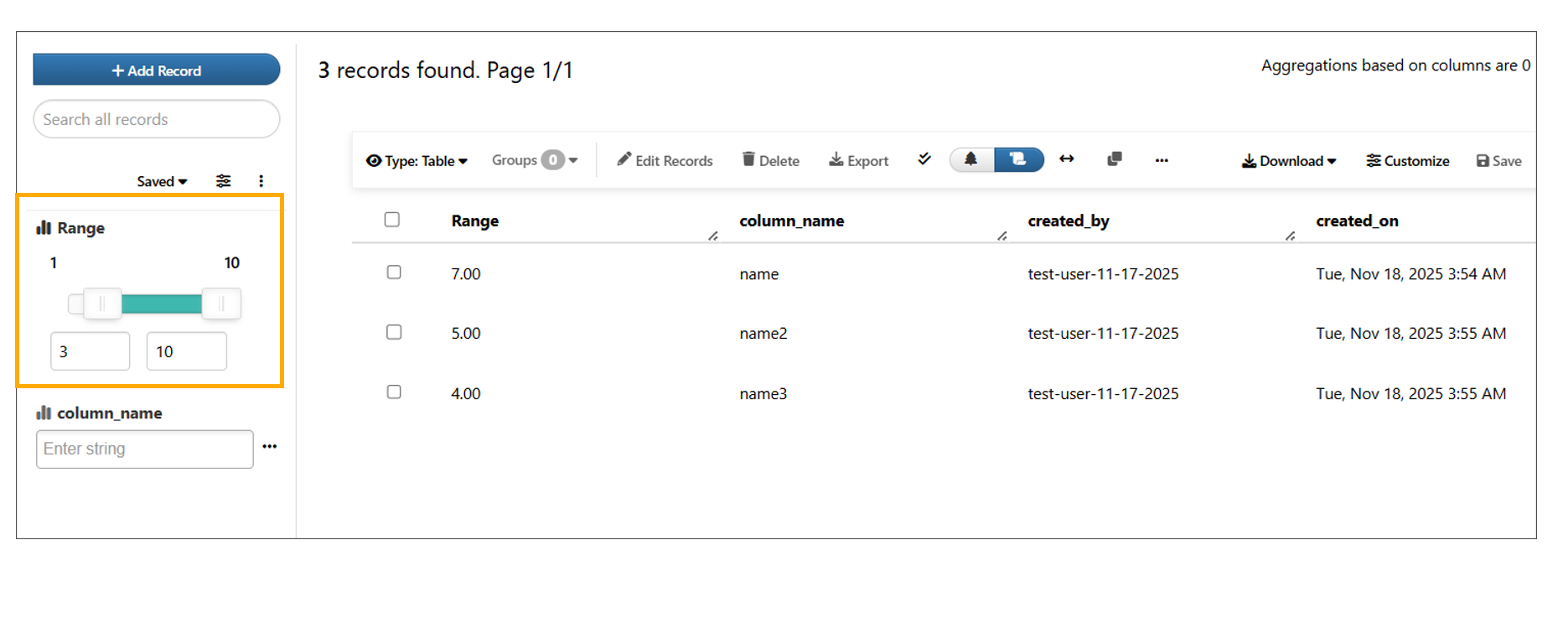Open the Saved filters dropdown

[x=162, y=181]
